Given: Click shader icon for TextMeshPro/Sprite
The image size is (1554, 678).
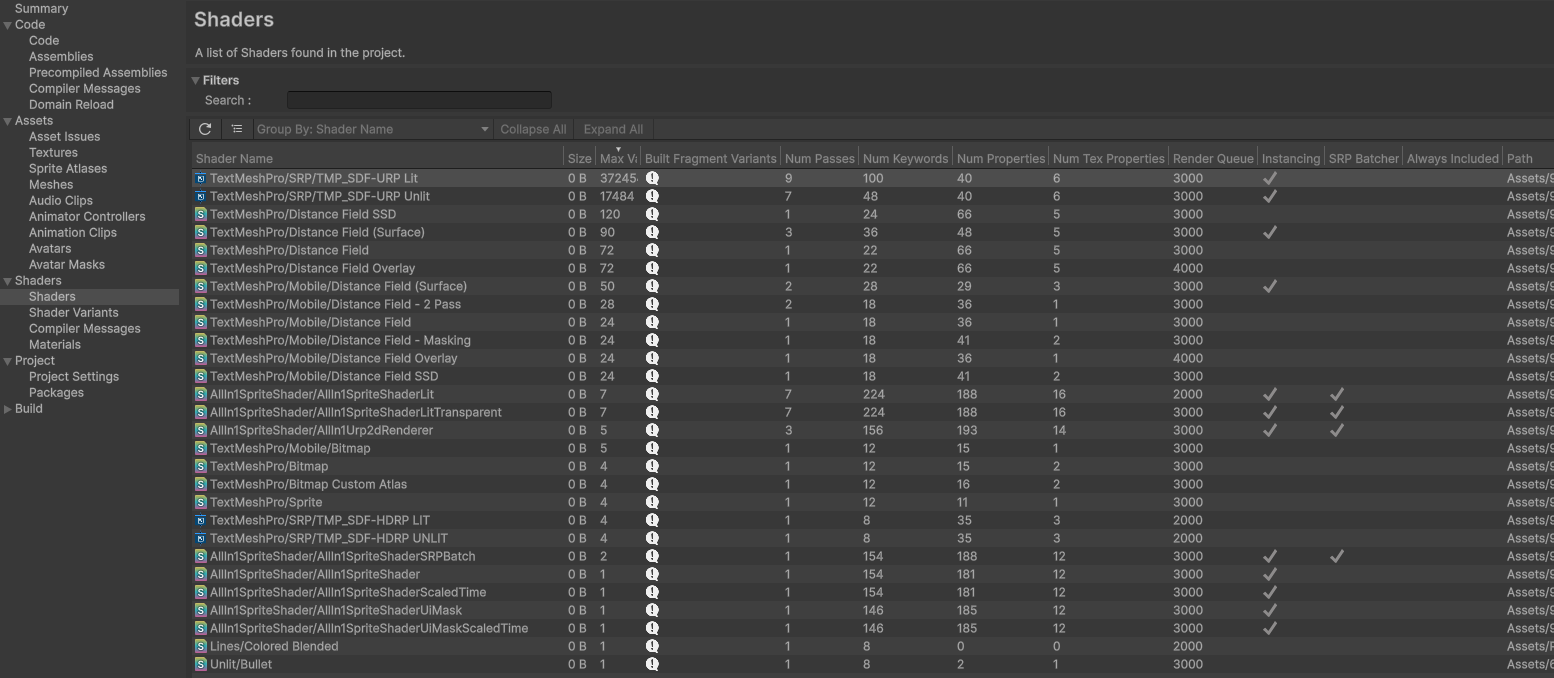Looking at the screenshot, I should point(201,502).
